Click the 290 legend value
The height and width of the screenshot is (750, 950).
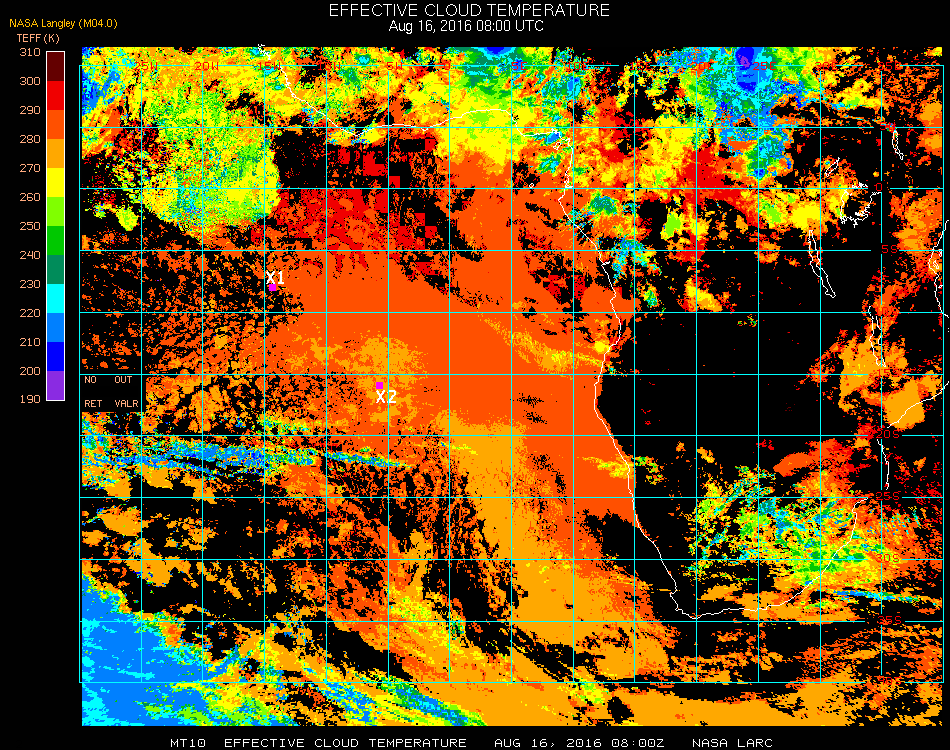[30, 110]
